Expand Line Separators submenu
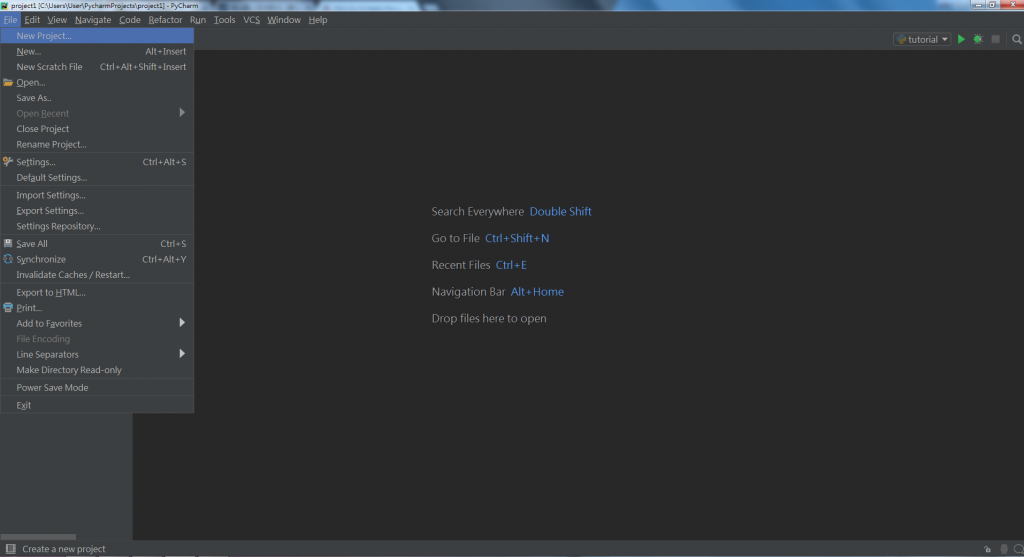 [97, 355]
